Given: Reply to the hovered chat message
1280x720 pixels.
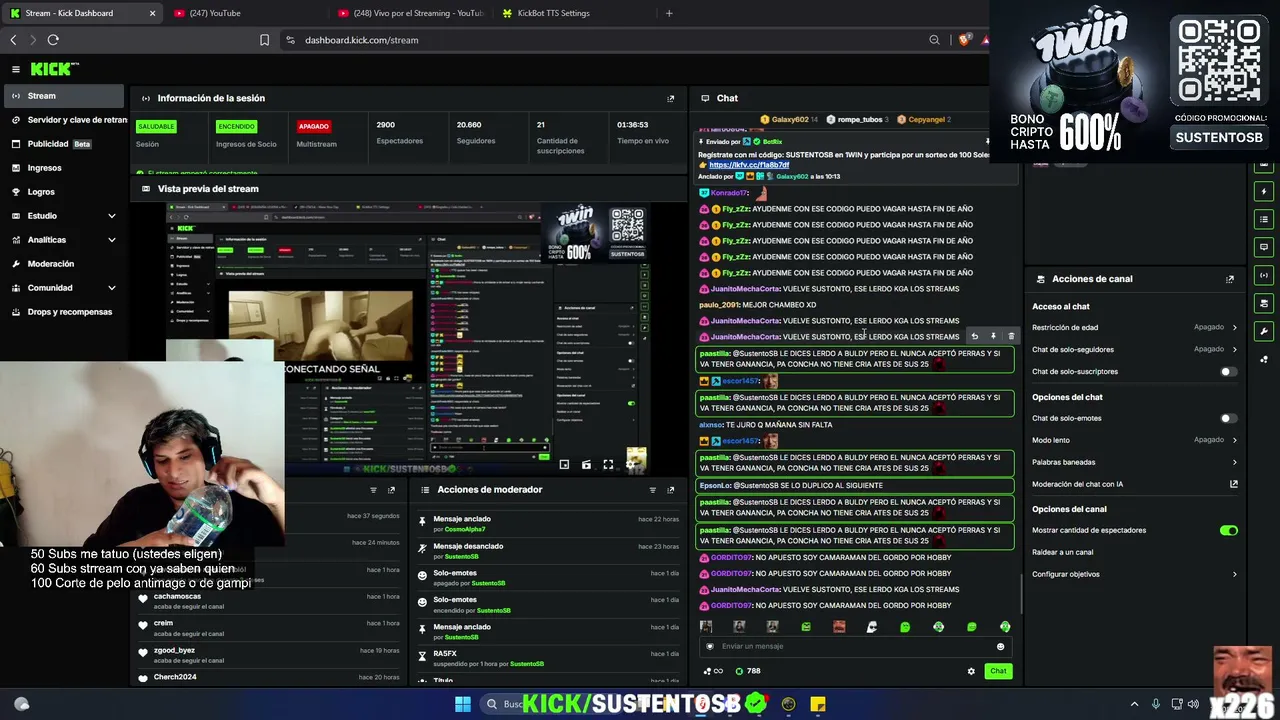Looking at the screenshot, I should tap(974, 337).
